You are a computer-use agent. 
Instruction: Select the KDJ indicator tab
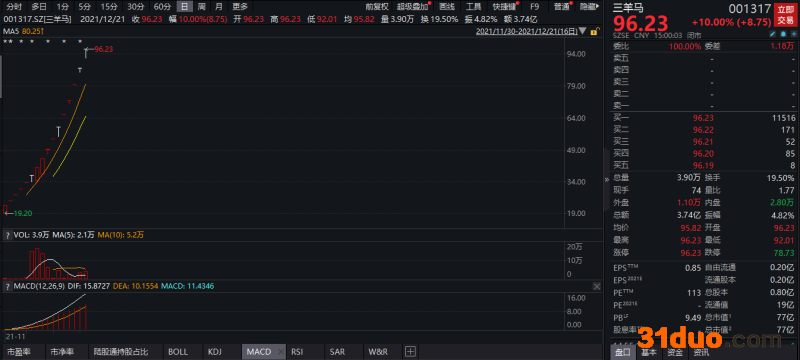[x=216, y=352]
